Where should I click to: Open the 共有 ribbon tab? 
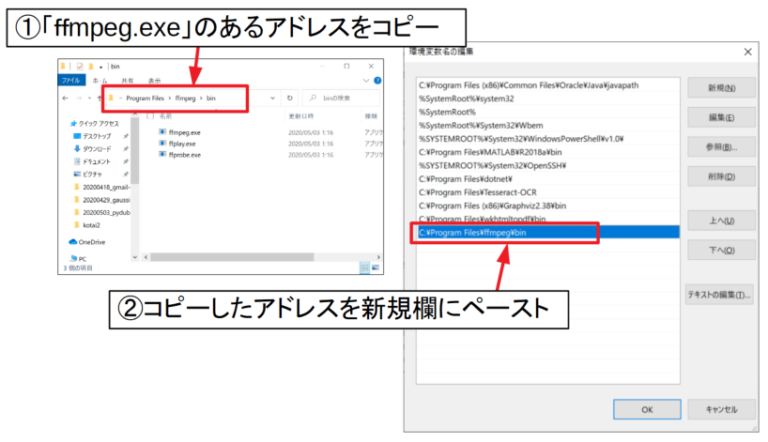pyautogui.click(x=128, y=79)
